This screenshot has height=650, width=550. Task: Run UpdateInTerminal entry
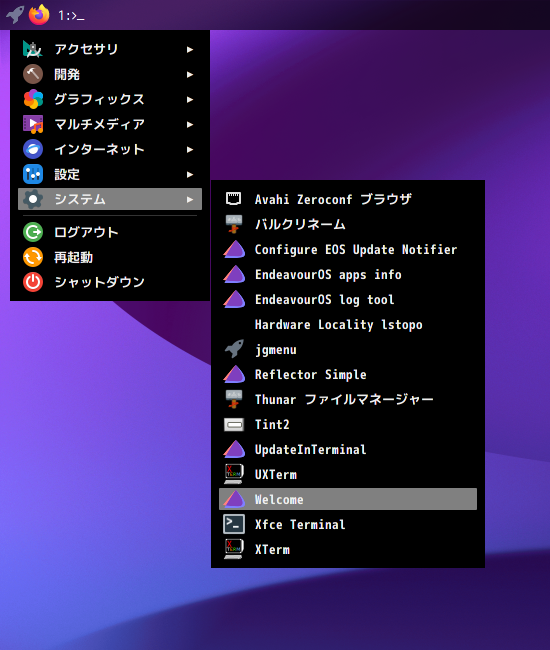click(x=348, y=449)
